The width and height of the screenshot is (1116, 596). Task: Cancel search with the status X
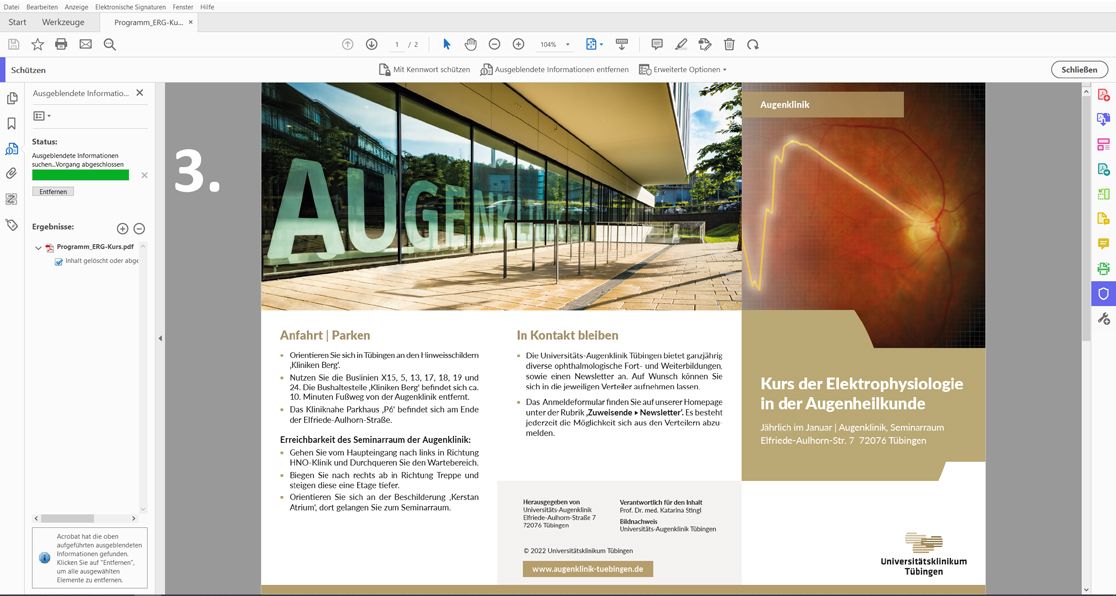144,175
